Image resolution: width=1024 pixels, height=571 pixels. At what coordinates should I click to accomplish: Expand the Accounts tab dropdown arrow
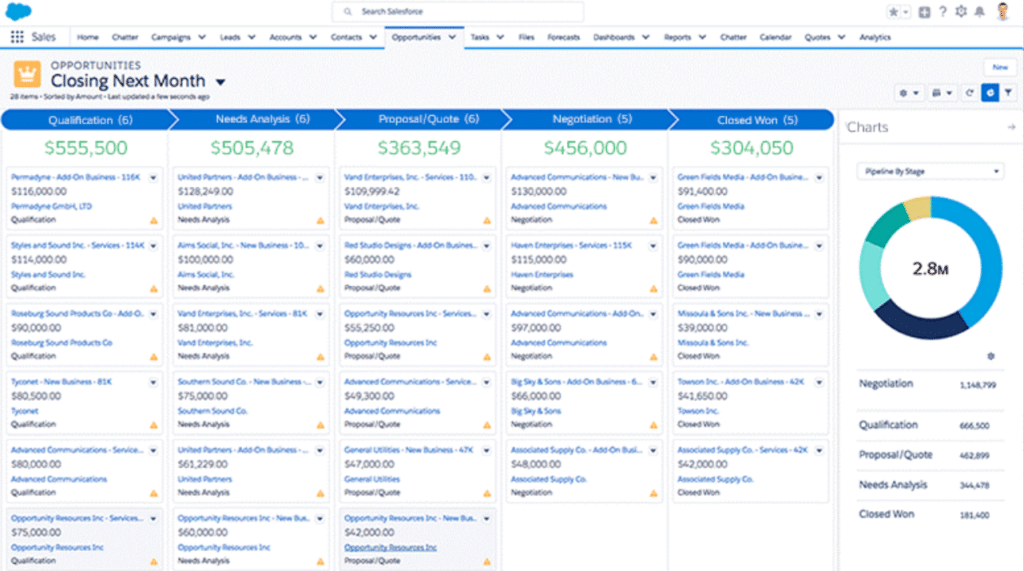[x=313, y=37]
